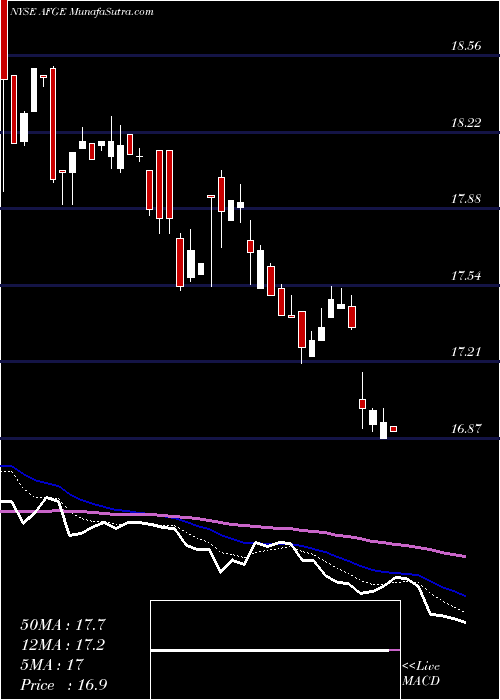
Task: Click the 5MA : 17 readout
Action: (52, 665)
